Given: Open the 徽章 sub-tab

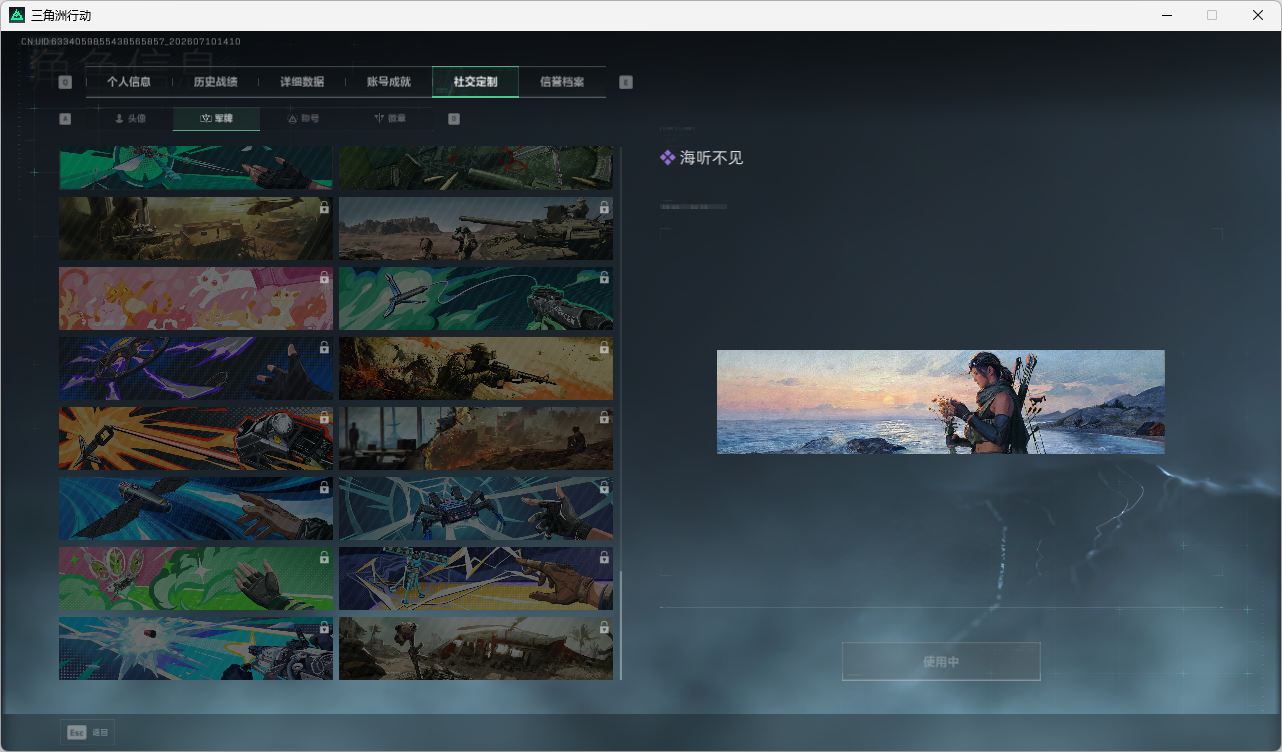Looking at the screenshot, I should (x=390, y=119).
